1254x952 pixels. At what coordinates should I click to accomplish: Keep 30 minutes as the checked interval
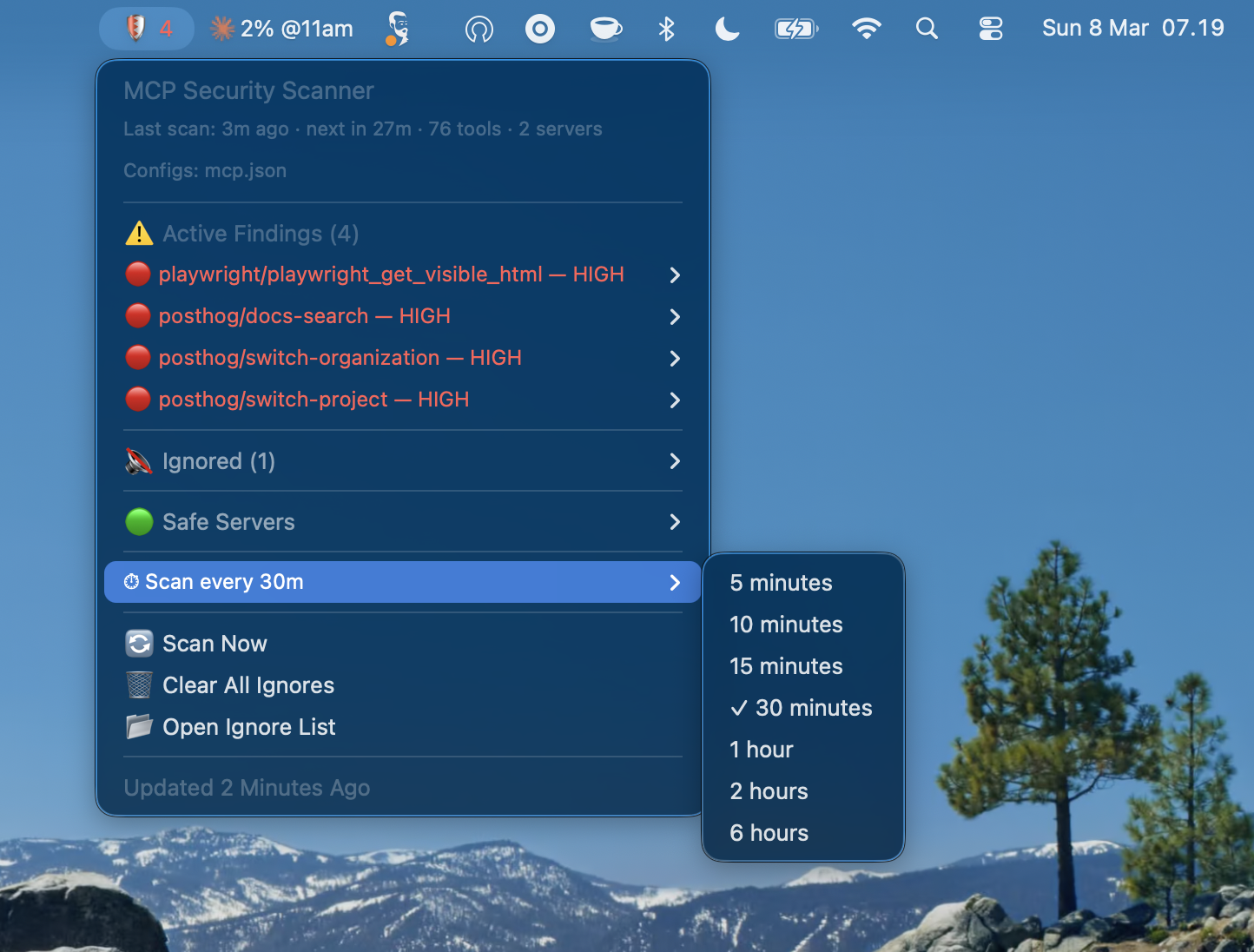tap(801, 708)
